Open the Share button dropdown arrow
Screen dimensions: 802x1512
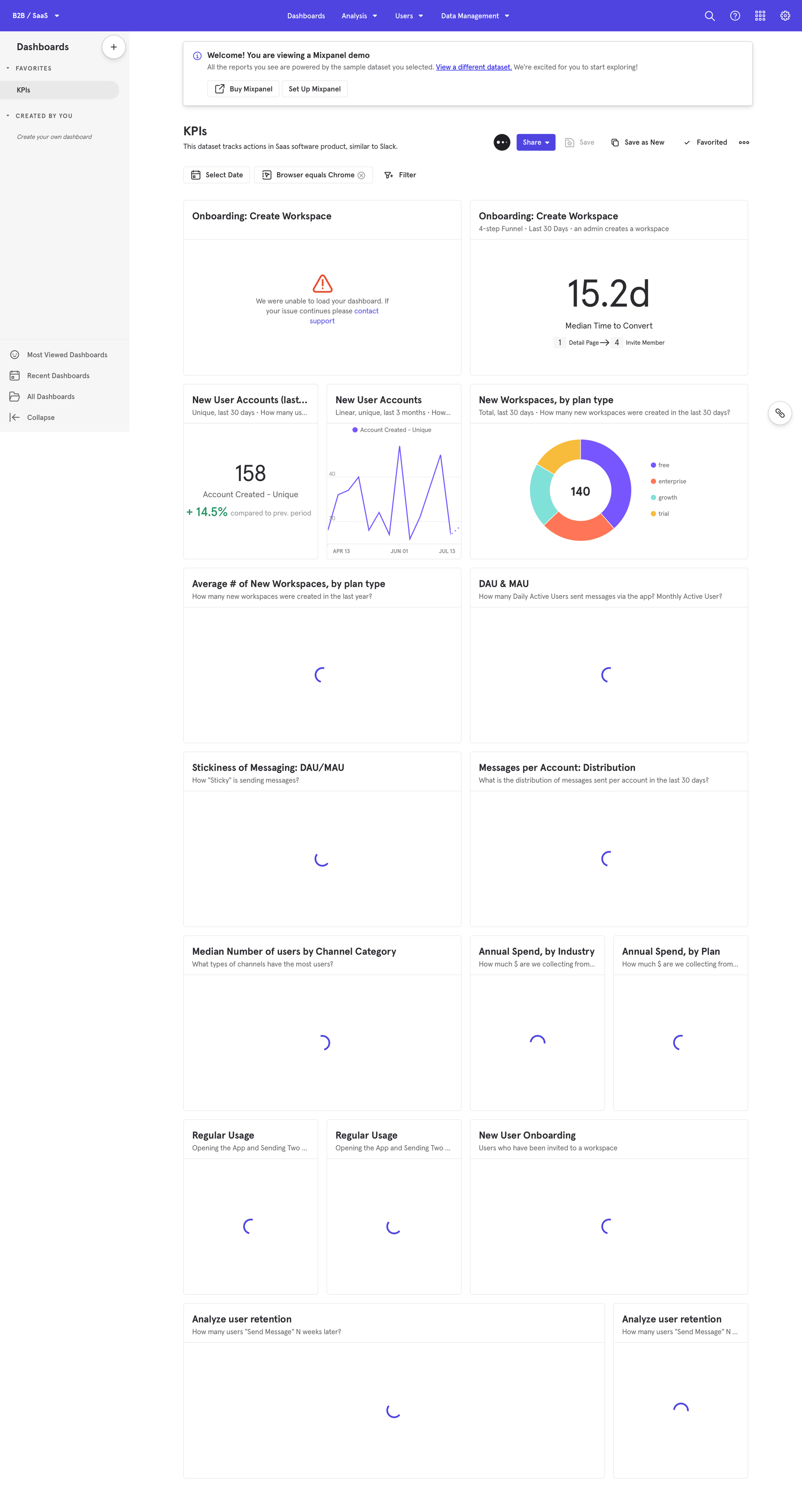pos(546,142)
